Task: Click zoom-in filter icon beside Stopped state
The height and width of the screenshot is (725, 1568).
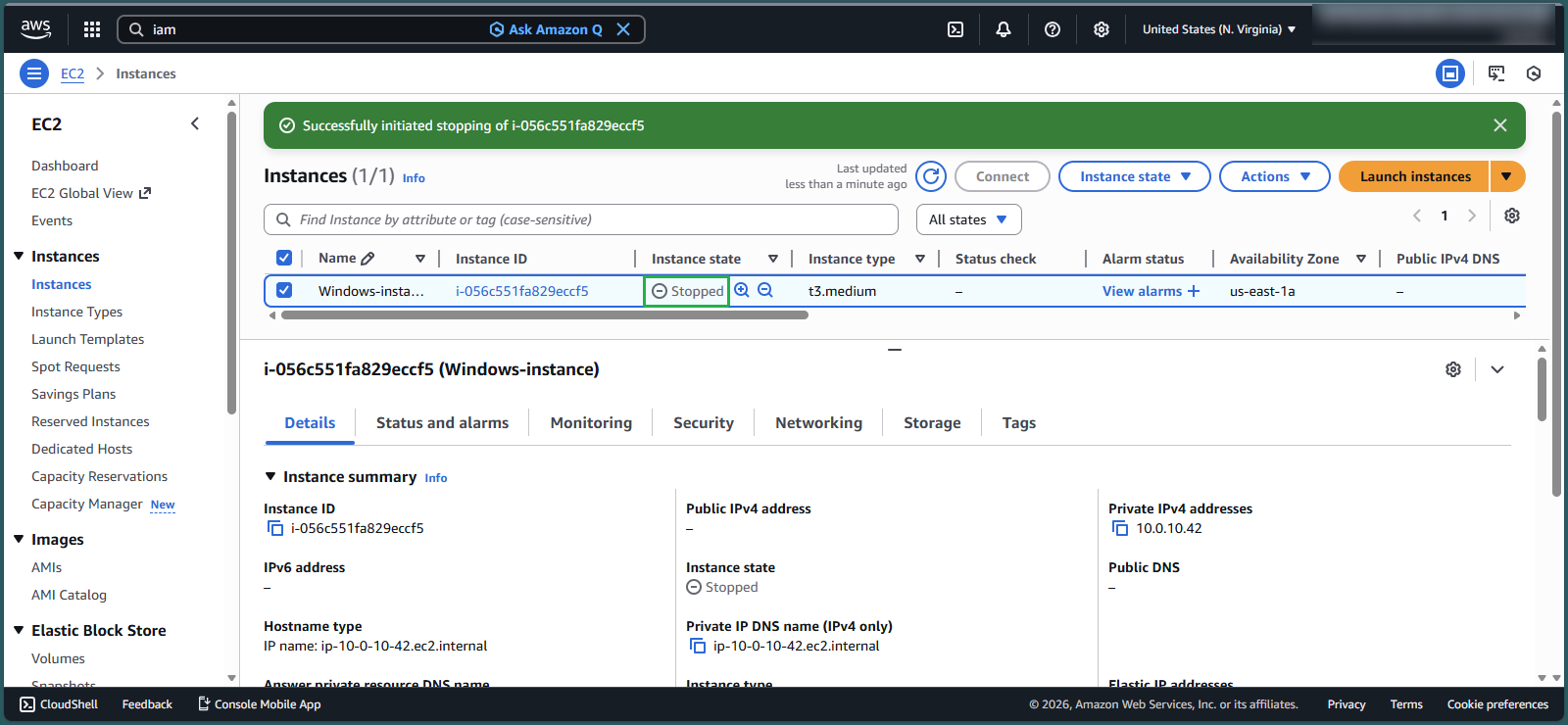Action: coord(742,290)
